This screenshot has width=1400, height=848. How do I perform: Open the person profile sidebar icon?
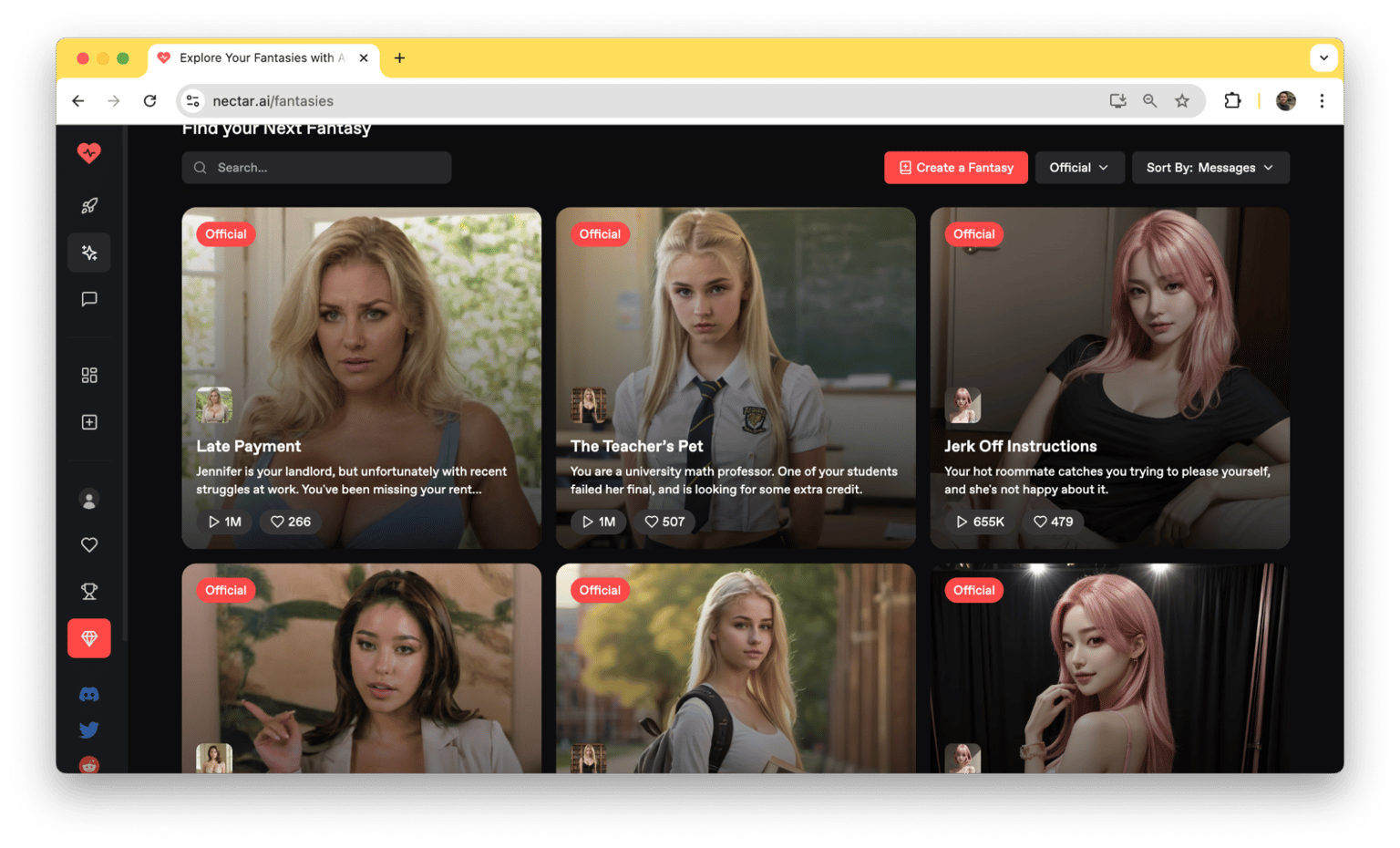(89, 500)
